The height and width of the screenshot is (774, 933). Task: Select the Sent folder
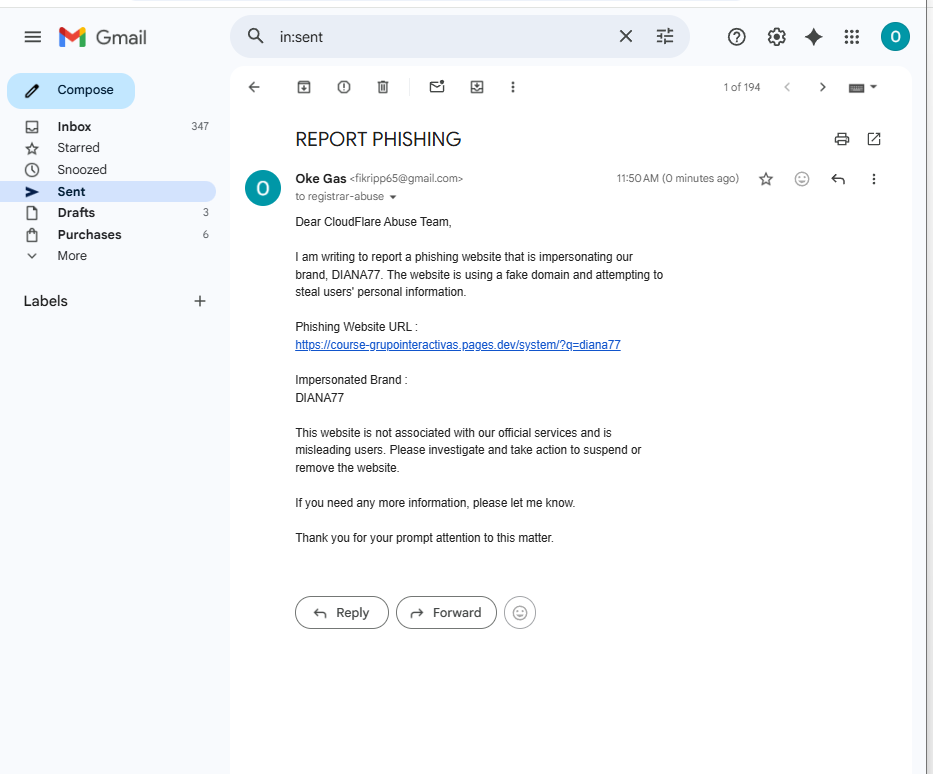pos(108,192)
